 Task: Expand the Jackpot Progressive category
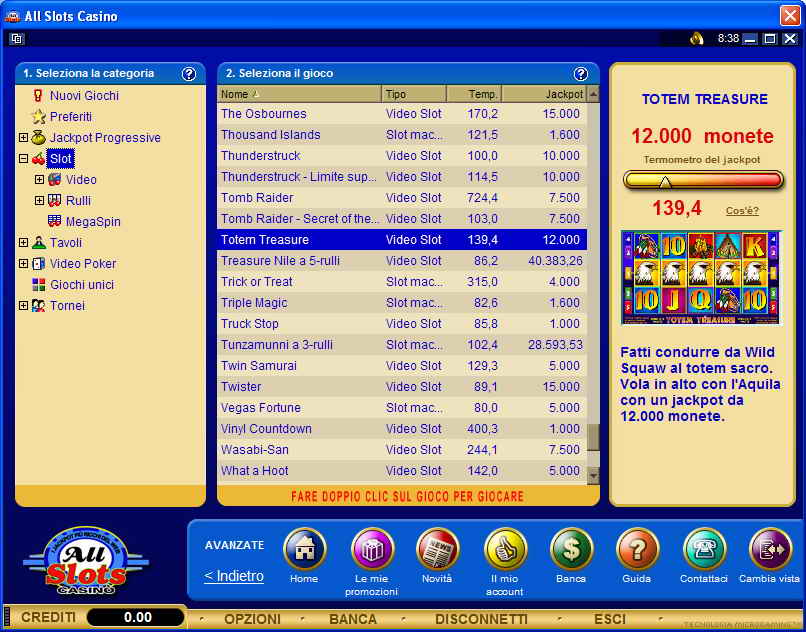point(24,138)
